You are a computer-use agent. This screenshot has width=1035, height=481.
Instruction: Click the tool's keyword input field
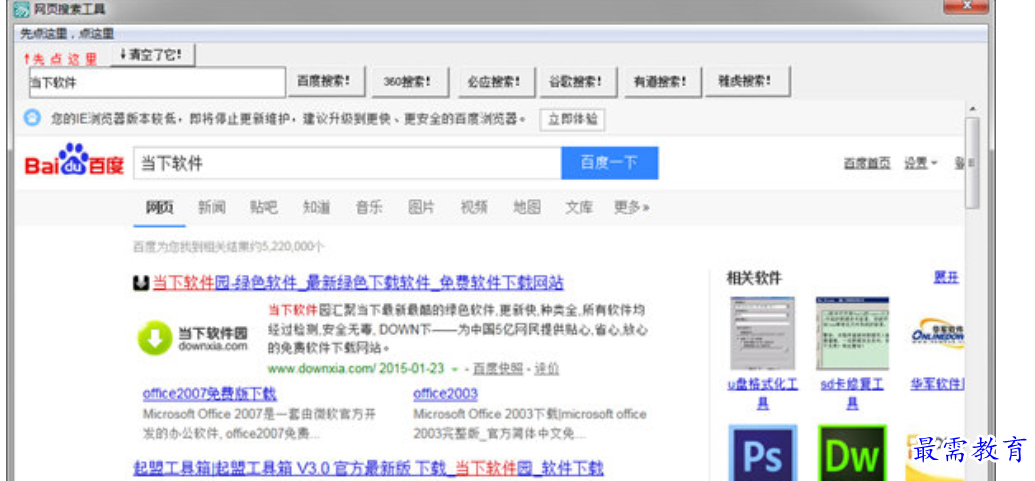[157, 82]
